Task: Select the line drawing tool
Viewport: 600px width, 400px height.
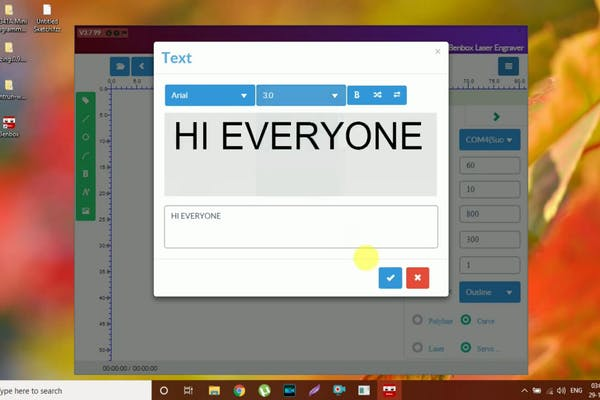Action: point(86,119)
